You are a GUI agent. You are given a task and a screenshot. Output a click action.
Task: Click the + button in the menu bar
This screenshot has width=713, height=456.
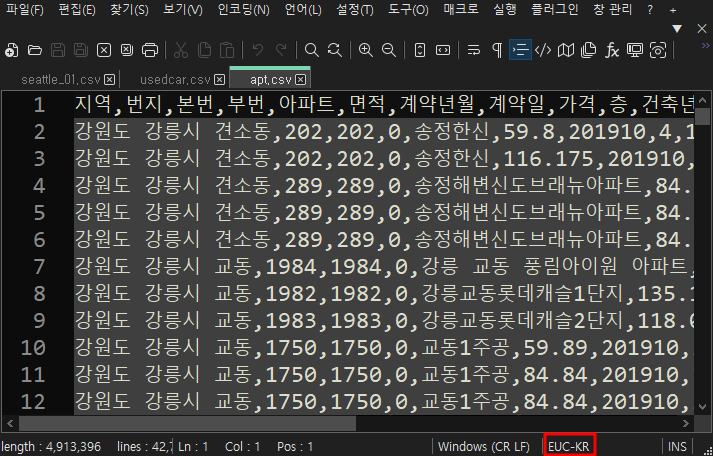click(673, 10)
